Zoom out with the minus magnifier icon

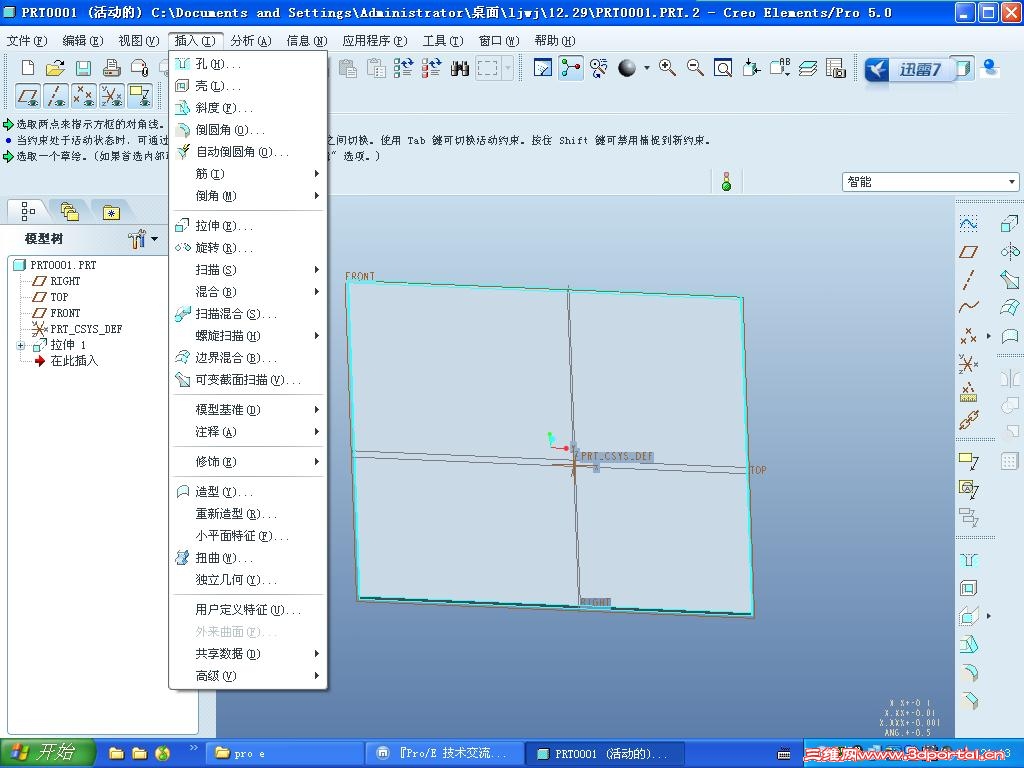coord(696,68)
